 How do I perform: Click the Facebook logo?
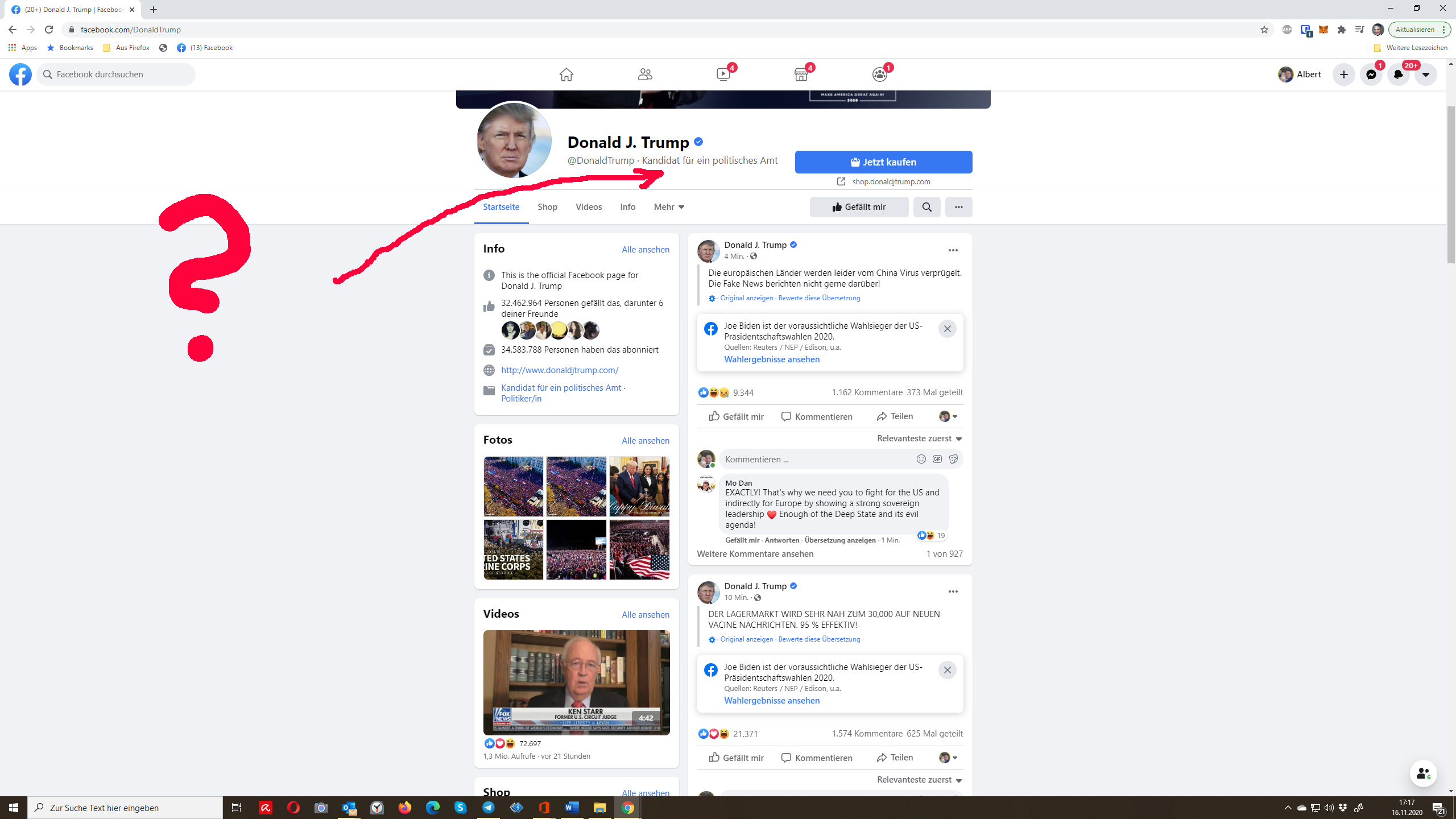tap(20, 75)
